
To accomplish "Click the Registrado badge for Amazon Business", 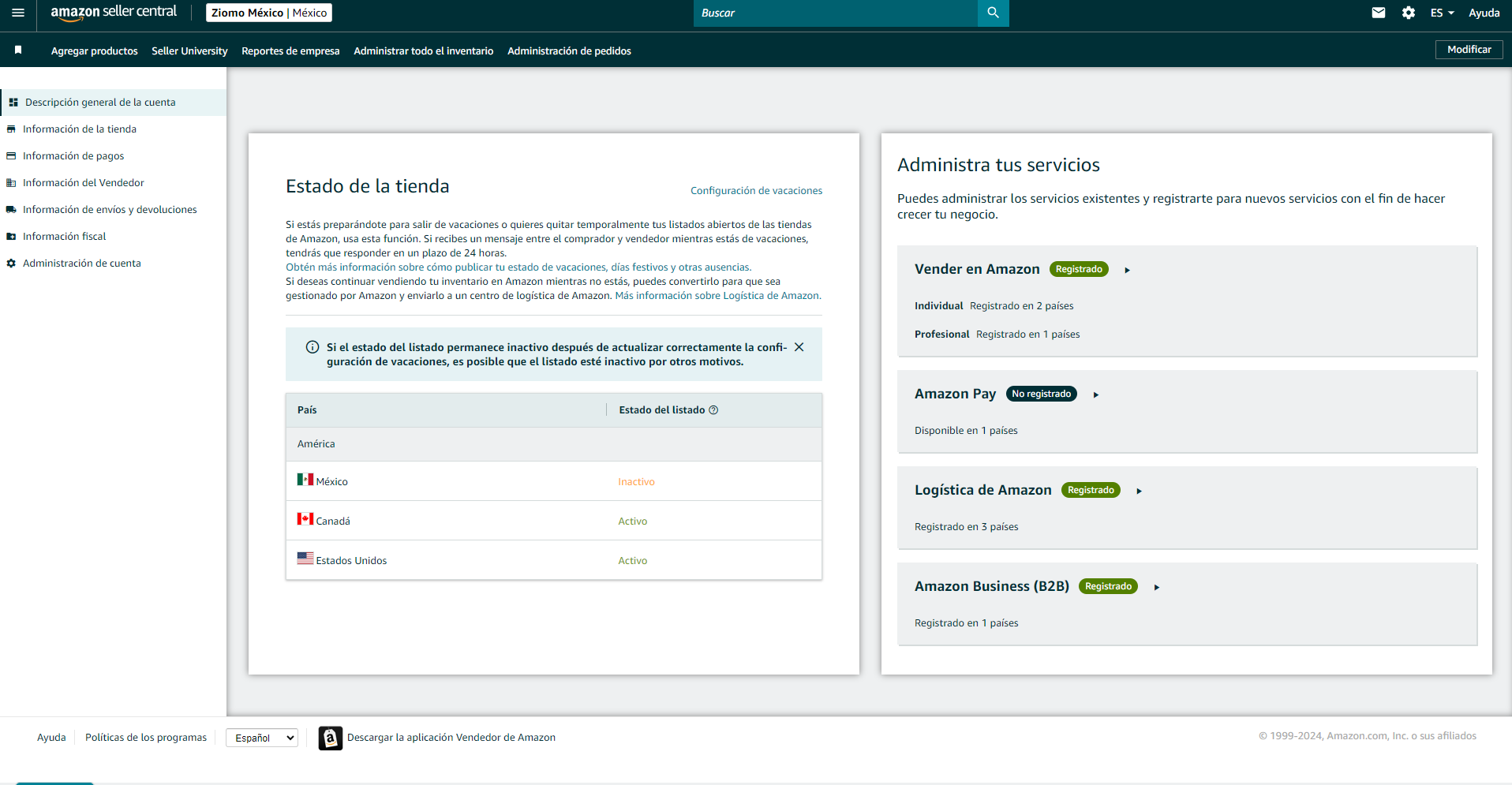I will (1108, 587).
